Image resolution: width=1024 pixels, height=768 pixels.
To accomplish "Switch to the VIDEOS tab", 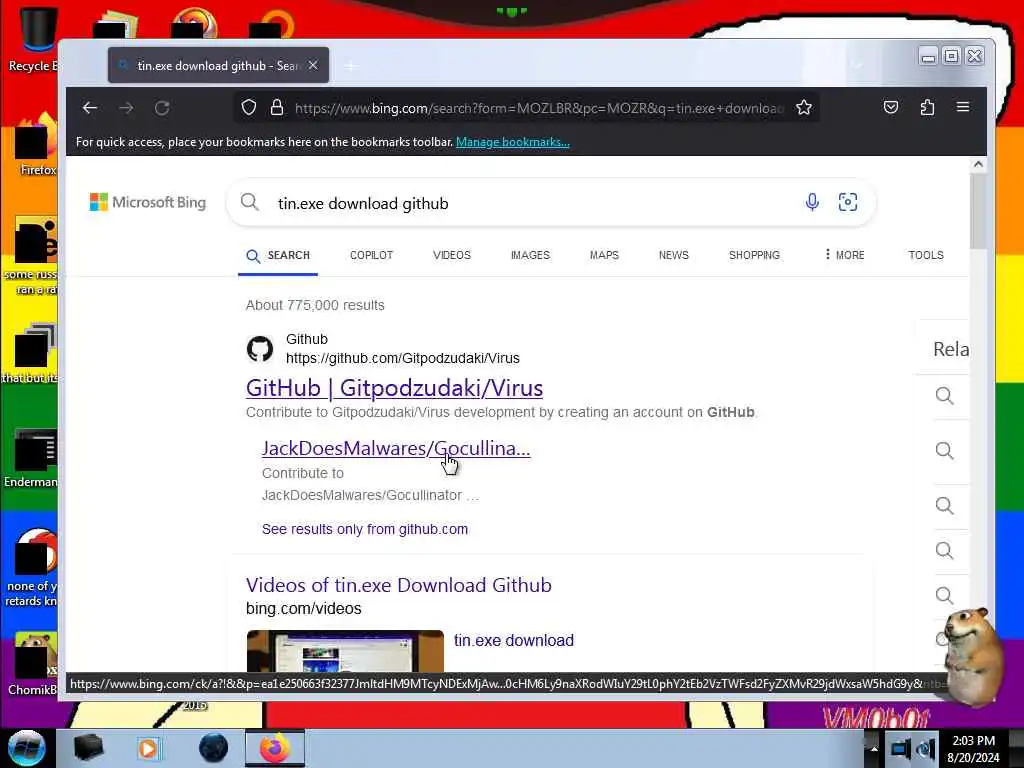I will tap(452, 255).
